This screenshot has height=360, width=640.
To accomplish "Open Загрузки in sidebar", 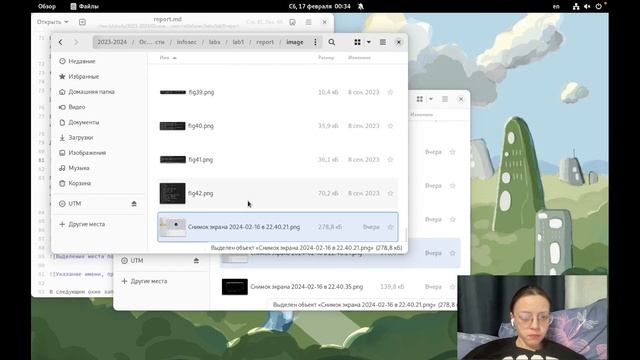I will point(99,138).
